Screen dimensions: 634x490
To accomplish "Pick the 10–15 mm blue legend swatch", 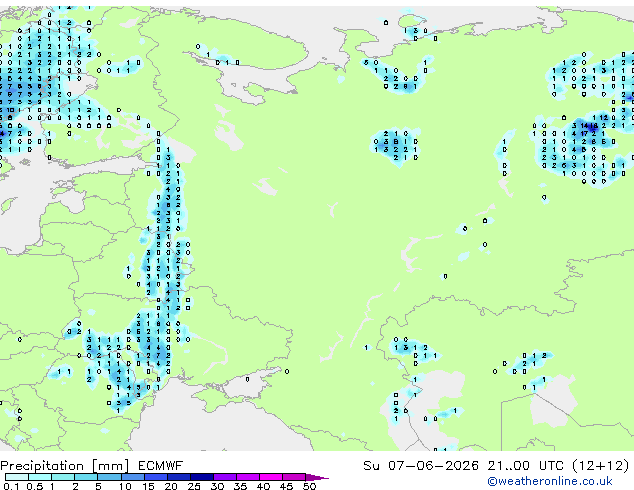I will coord(133,477).
